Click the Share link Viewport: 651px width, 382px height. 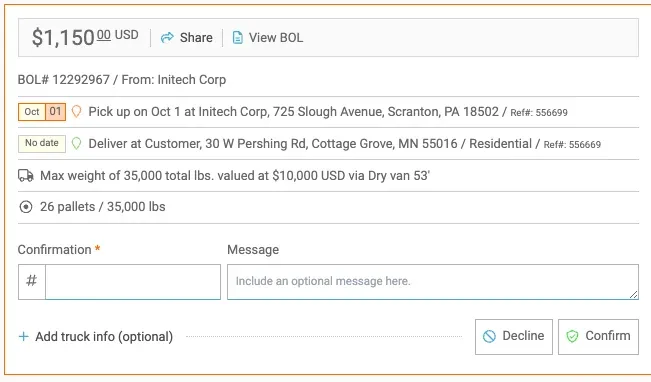(x=187, y=38)
